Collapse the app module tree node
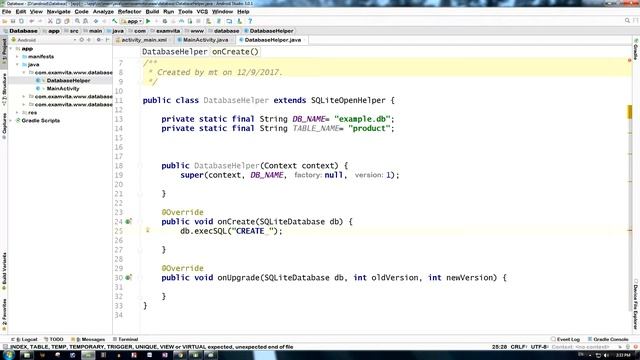 (x=11, y=49)
